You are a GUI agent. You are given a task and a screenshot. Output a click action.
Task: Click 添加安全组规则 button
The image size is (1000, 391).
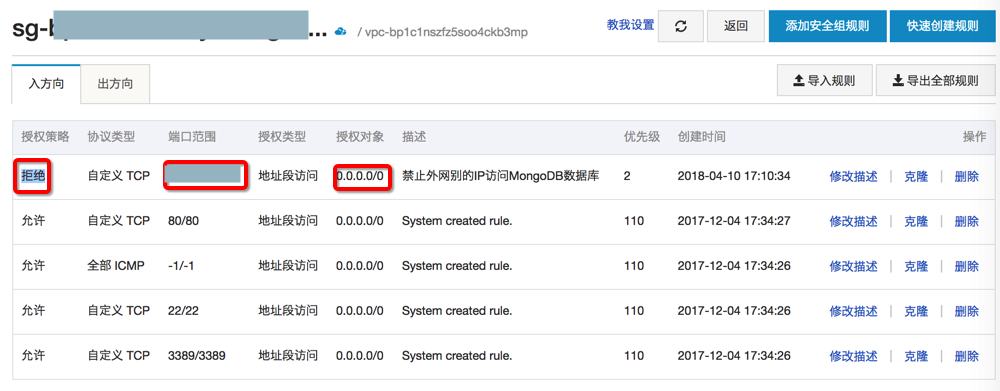(x=827, y=26)
